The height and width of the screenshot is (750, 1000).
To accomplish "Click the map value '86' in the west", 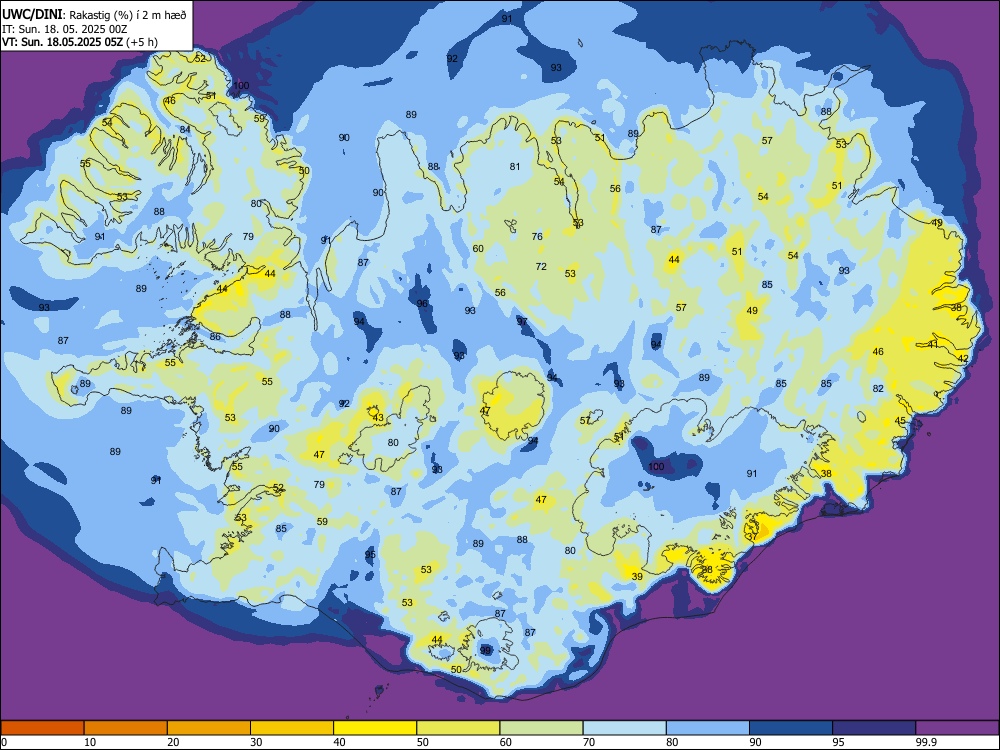I will coord(215,337).
